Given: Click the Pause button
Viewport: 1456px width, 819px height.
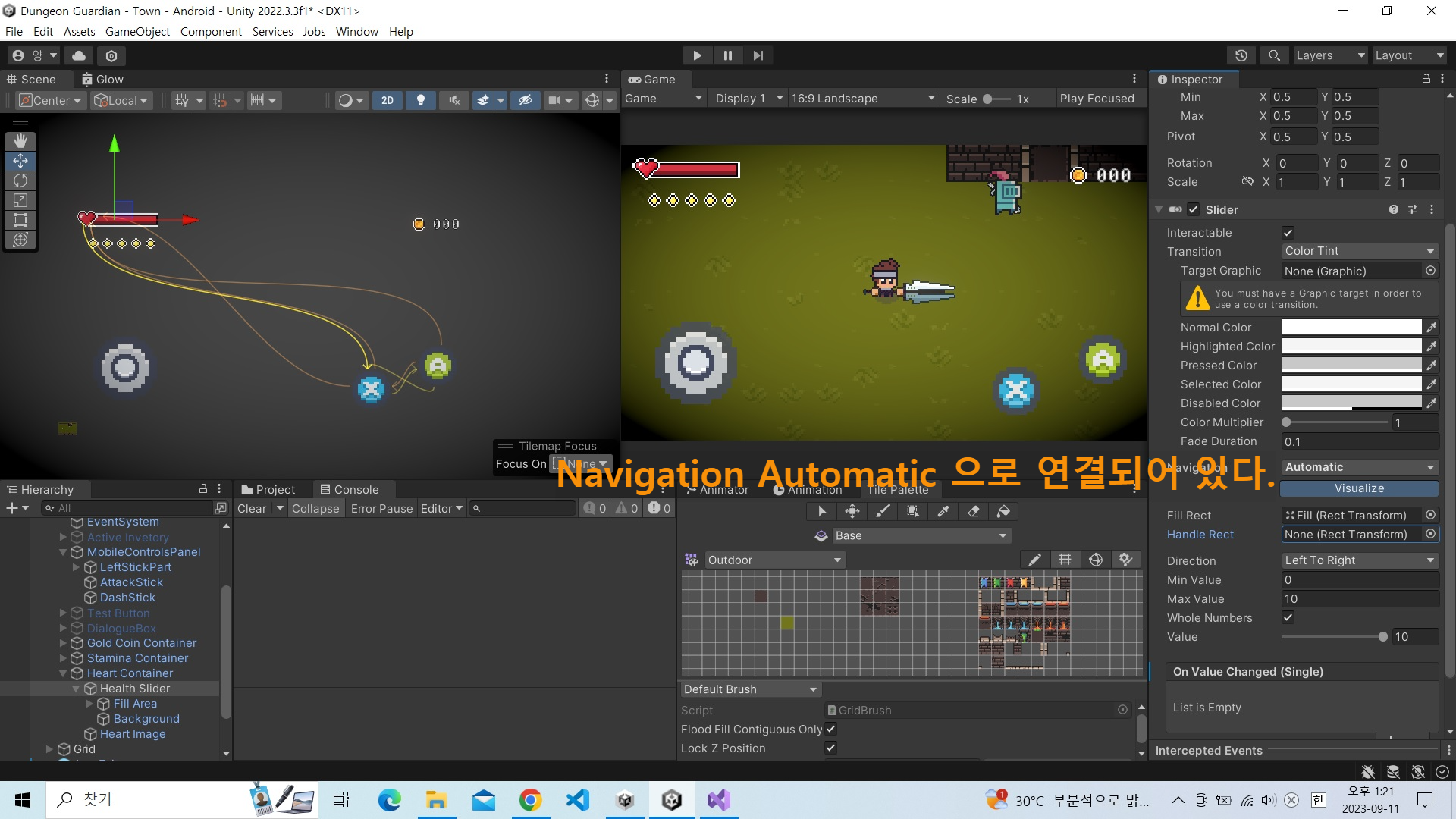Looking at the screenshot, I should pyautogui.click(x=727, y=55).
